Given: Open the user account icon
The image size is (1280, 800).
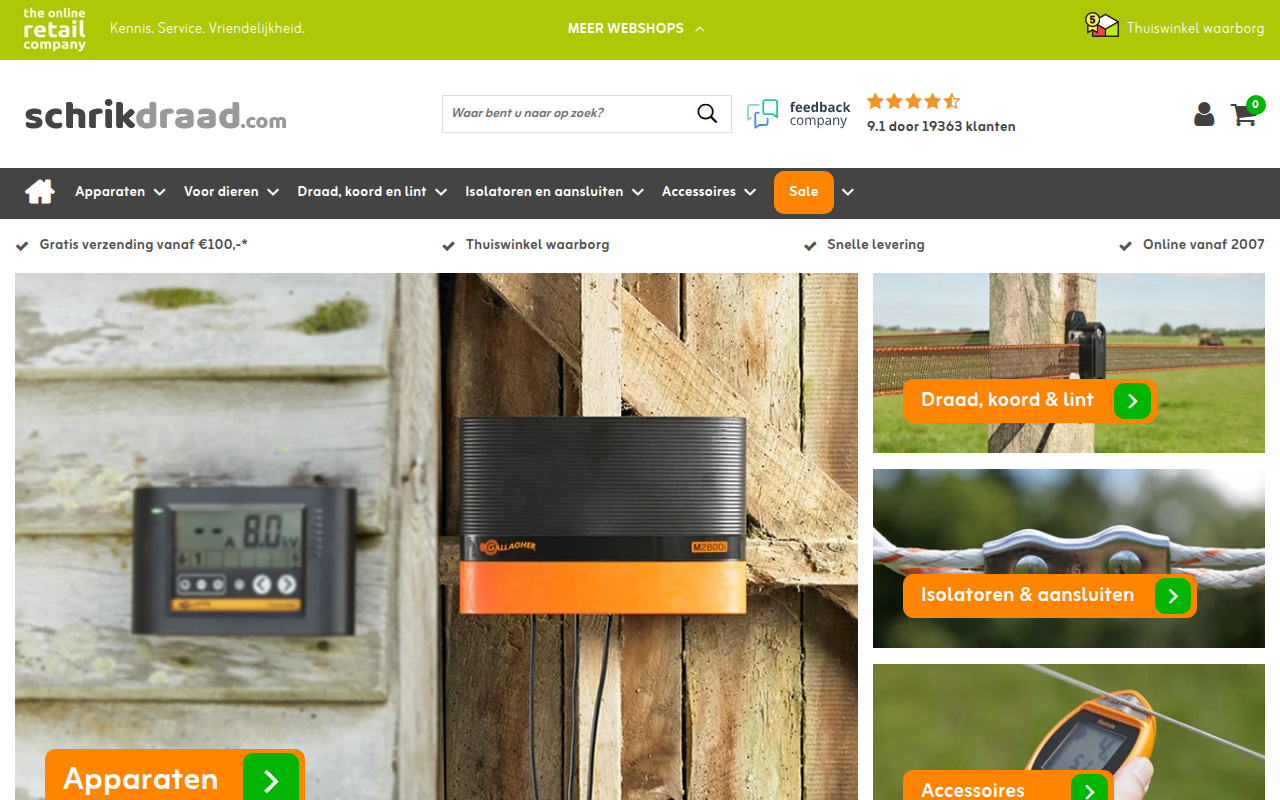Looking at the screenshot, I should point(1204,114).
